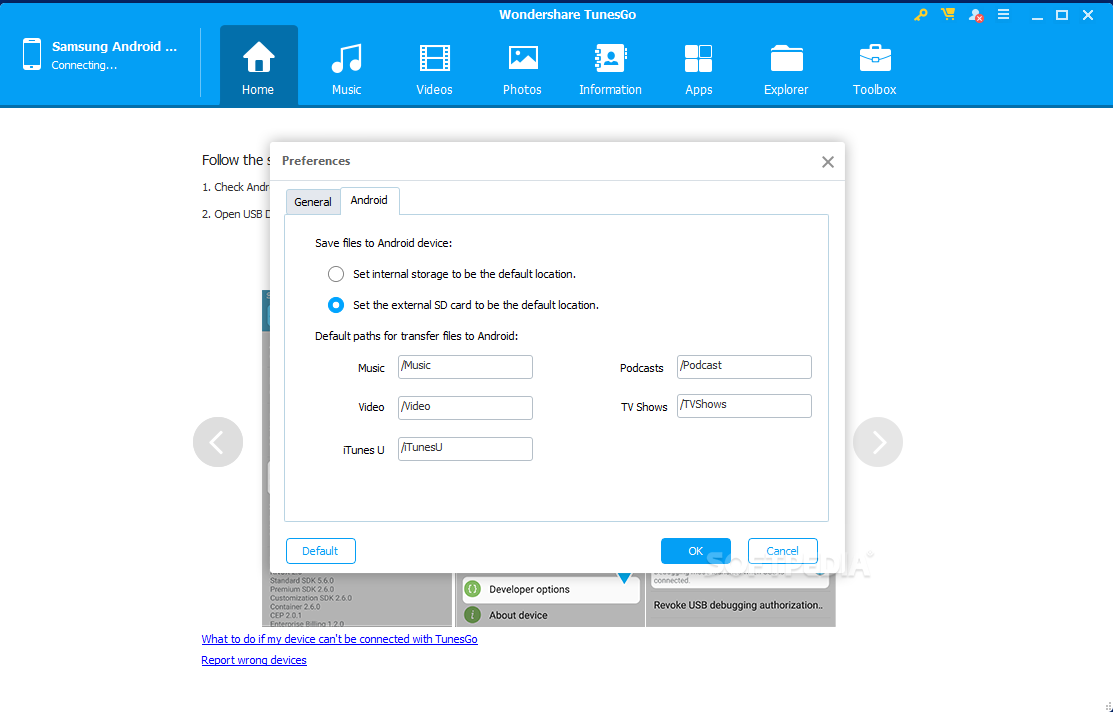
Task: Click the TV Shows path field
Action: [x=744, y=406]
